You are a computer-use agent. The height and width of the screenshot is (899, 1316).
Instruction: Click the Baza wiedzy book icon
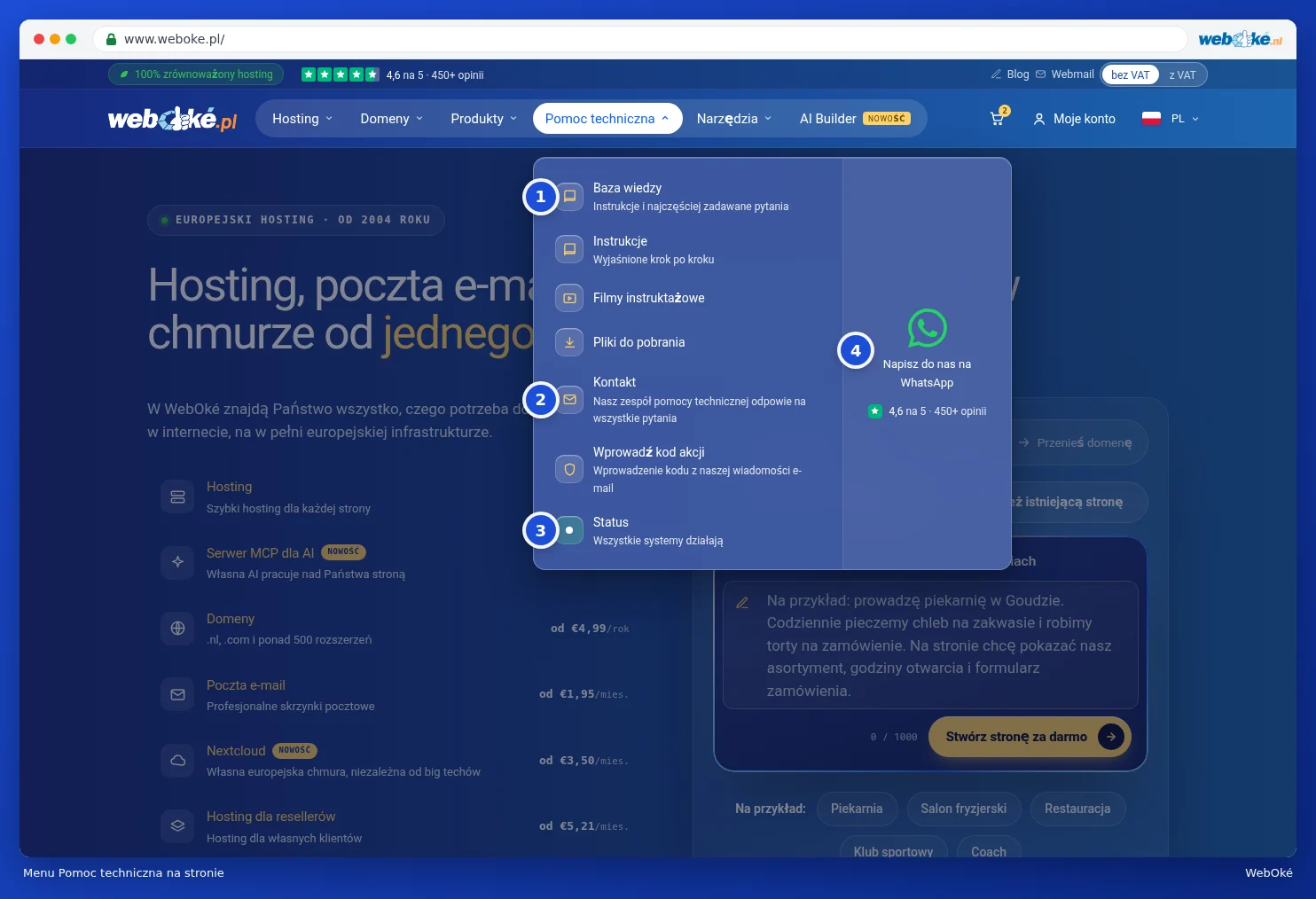coord(569,196)
